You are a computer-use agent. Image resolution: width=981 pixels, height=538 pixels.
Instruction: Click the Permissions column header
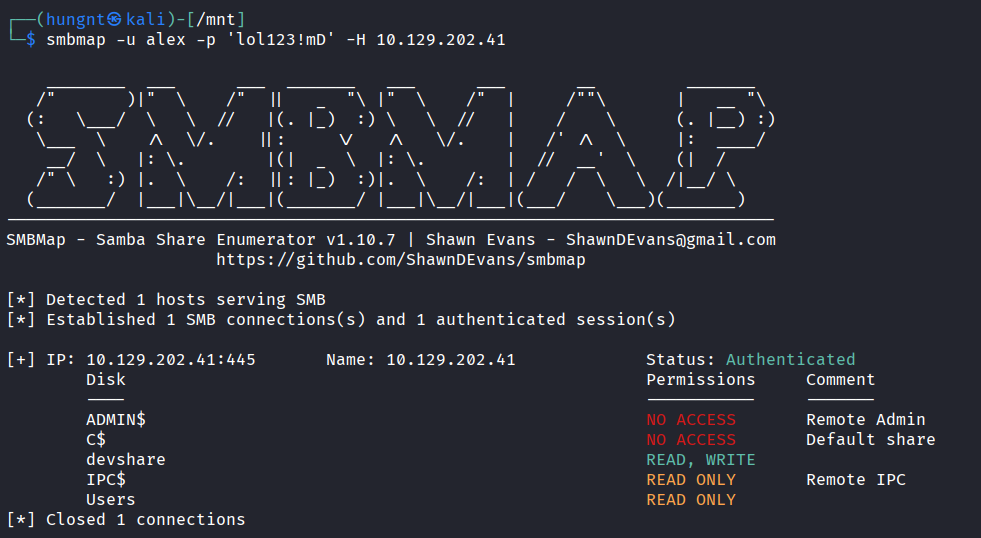point(701,380)
